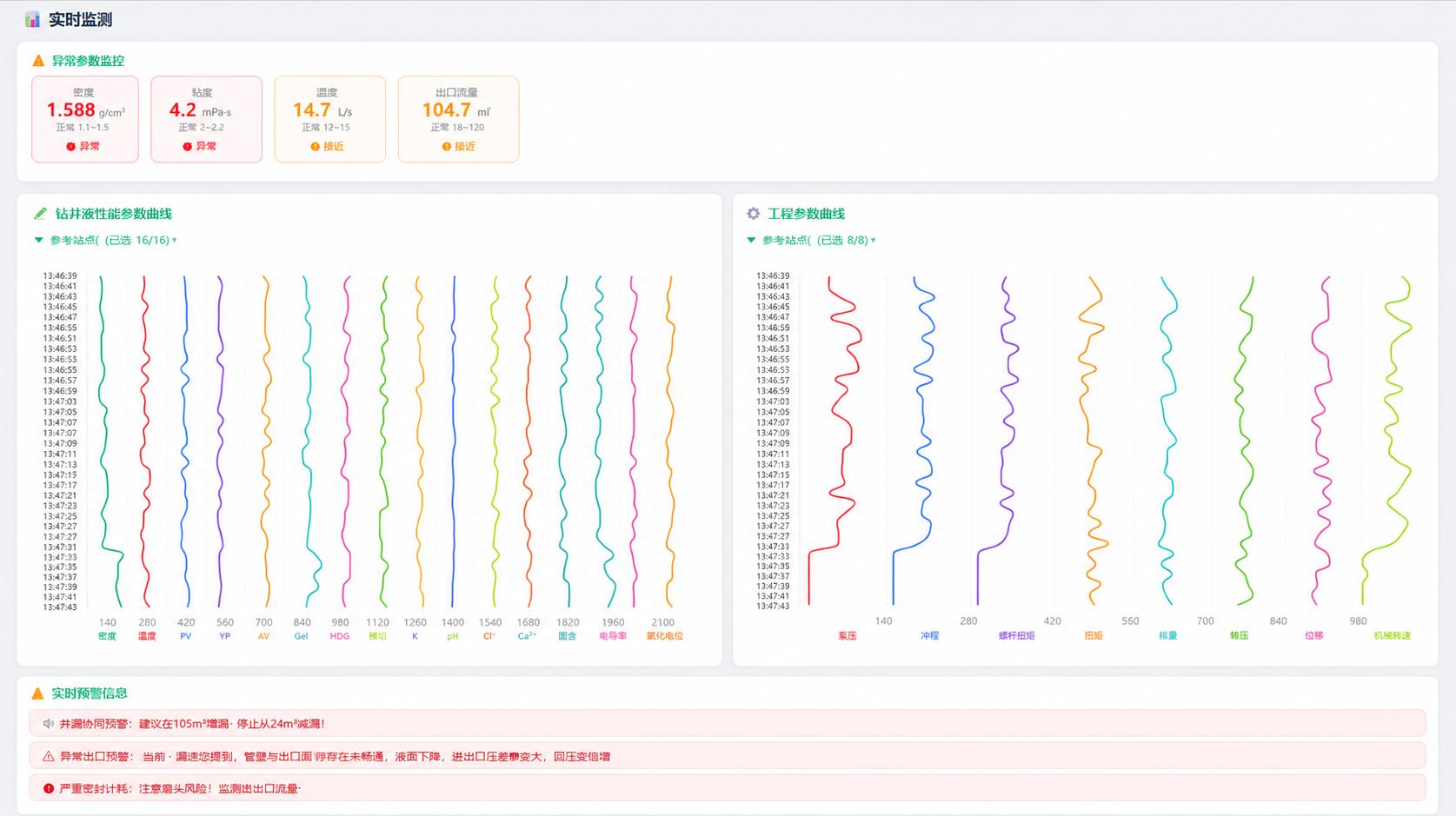Toggle the 泵压 legend label under chart
This screenshot has width=1456, height=816.
pos(848,636)
